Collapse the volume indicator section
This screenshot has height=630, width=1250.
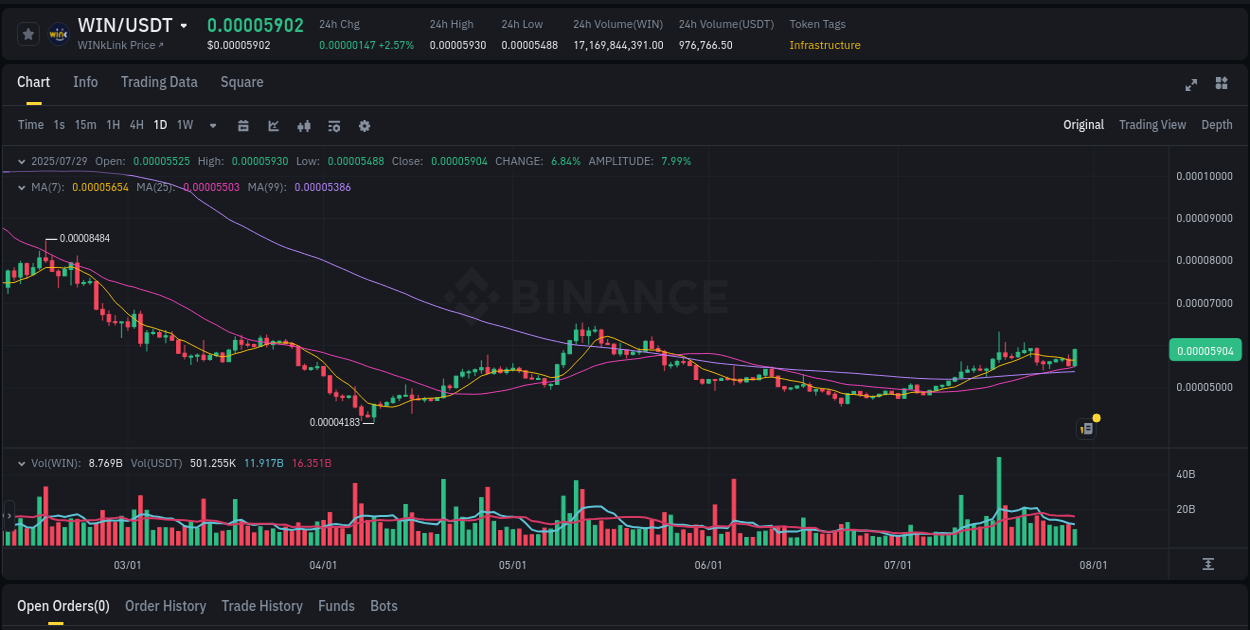tap(21, 463)
